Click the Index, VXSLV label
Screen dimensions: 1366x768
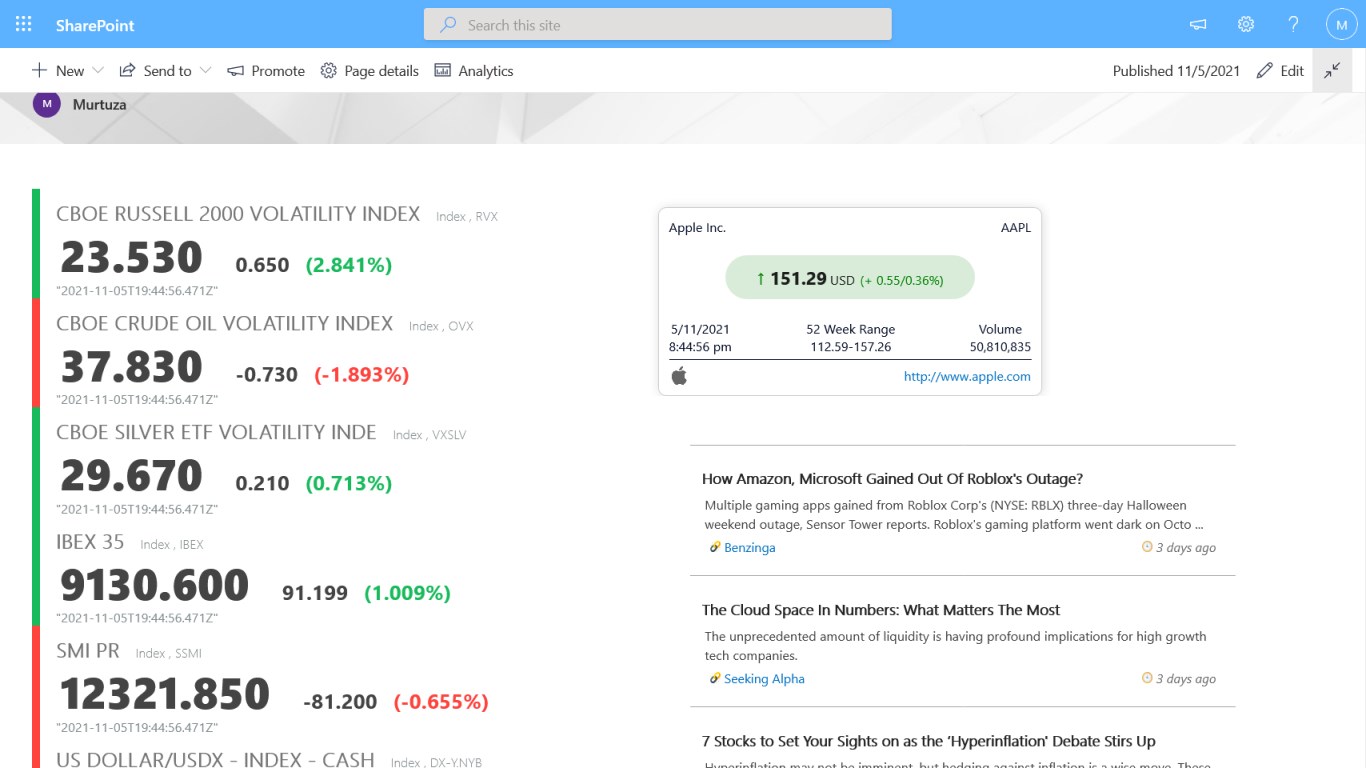[x=430, y=435]
